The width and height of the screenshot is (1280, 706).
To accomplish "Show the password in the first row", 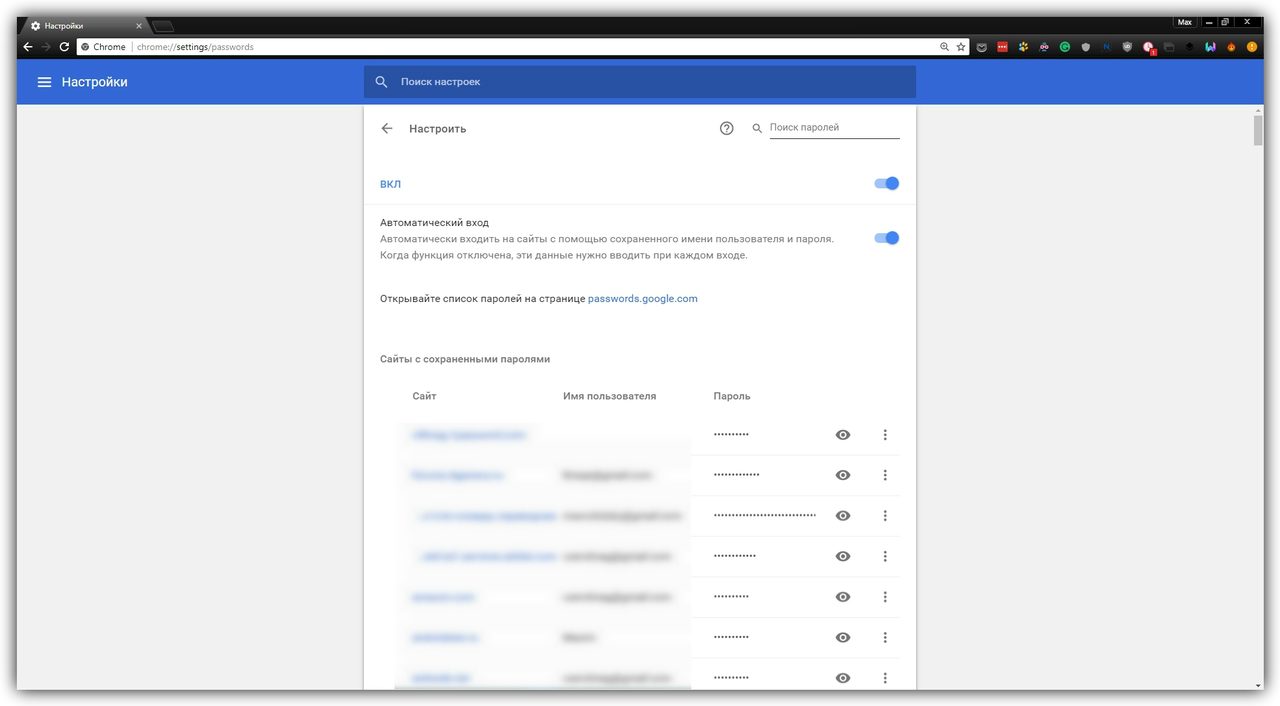I will tap(843, 435).
